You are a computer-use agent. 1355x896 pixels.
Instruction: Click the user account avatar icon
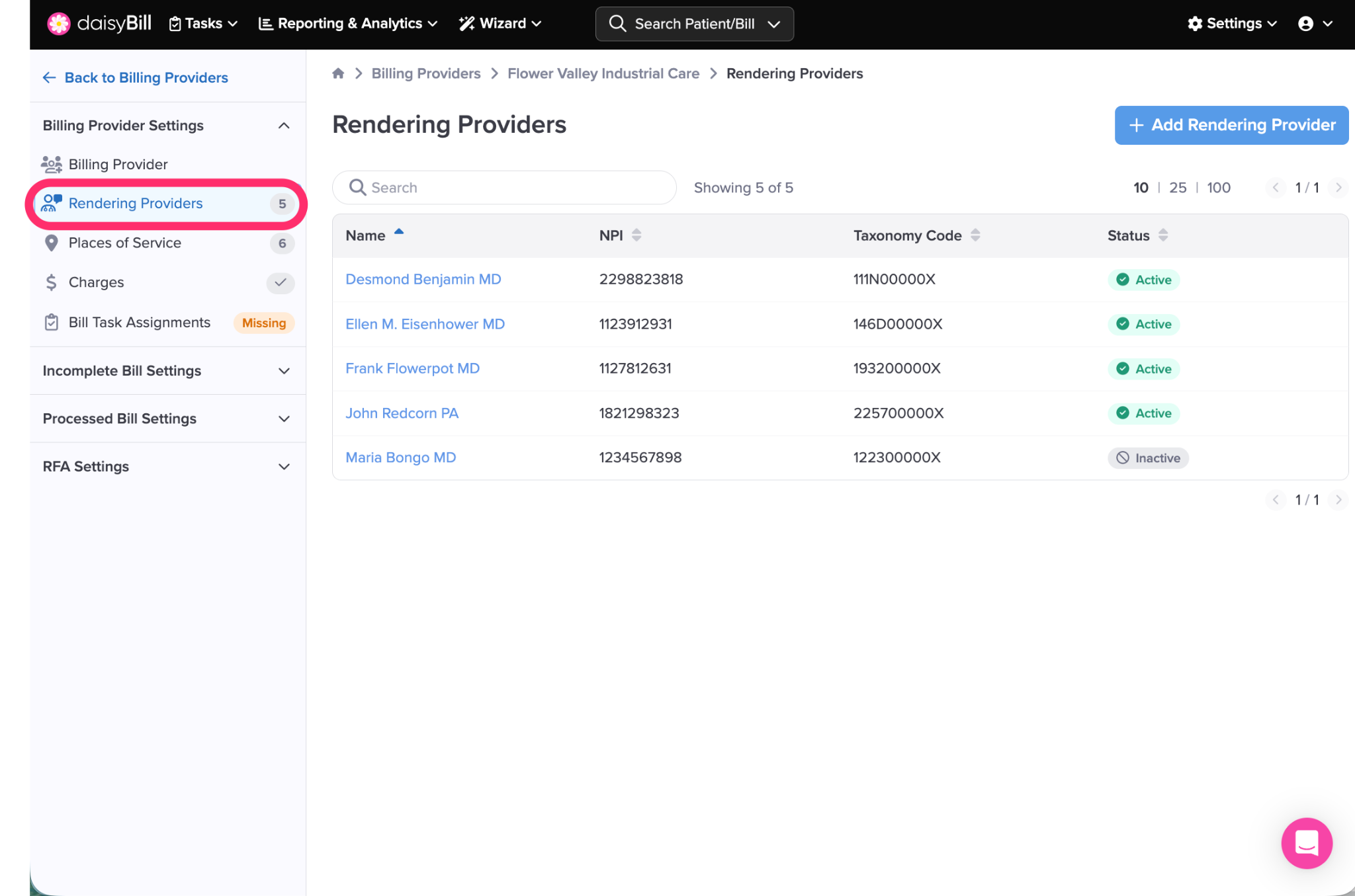click(1305, 24)
